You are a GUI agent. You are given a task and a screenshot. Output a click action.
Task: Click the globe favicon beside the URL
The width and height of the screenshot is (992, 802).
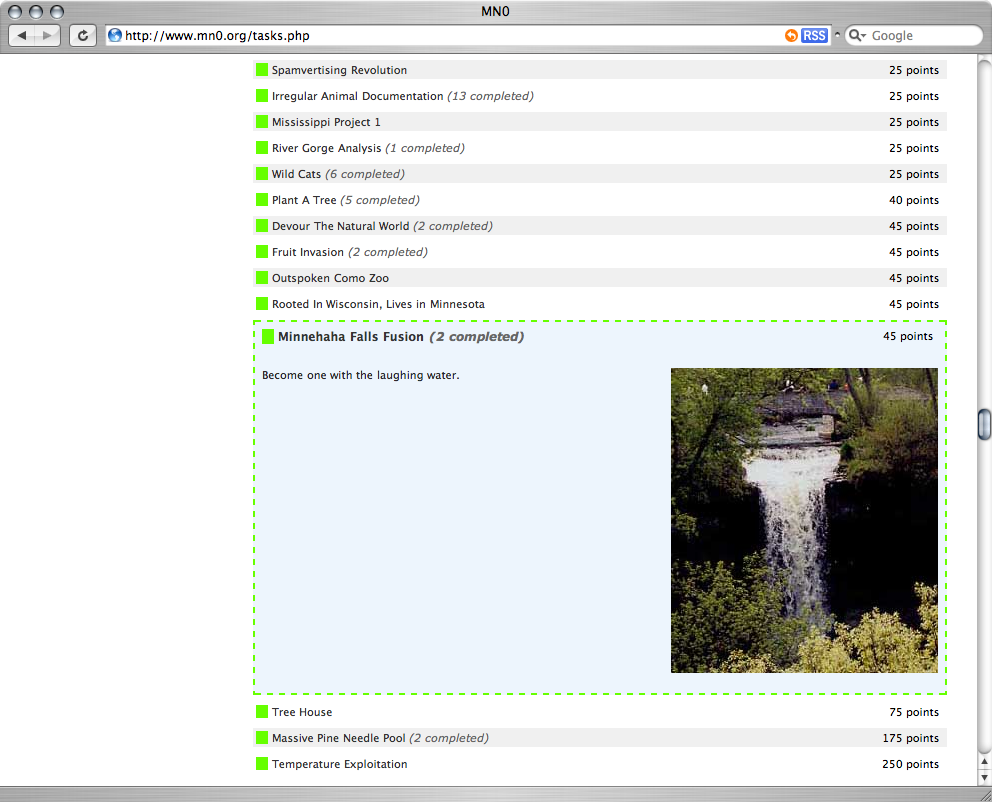point(114,36)
